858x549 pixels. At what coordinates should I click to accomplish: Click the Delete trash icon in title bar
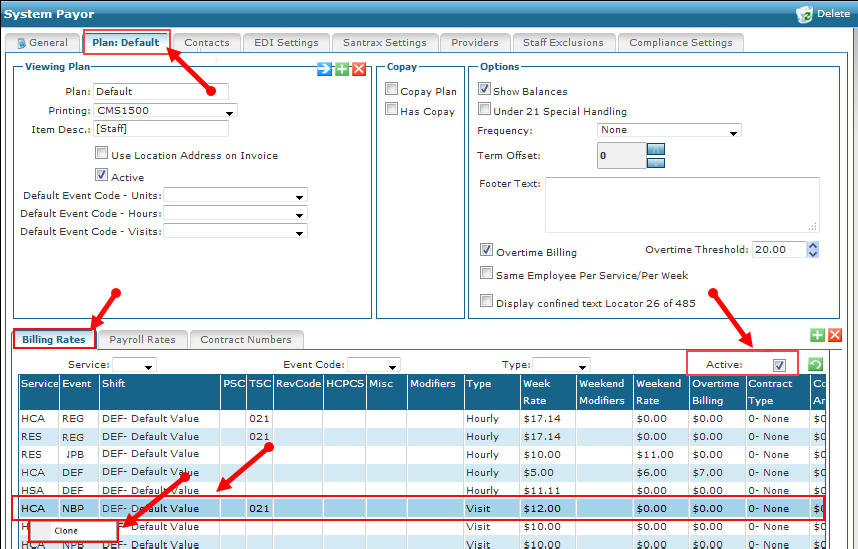point(804,14)
